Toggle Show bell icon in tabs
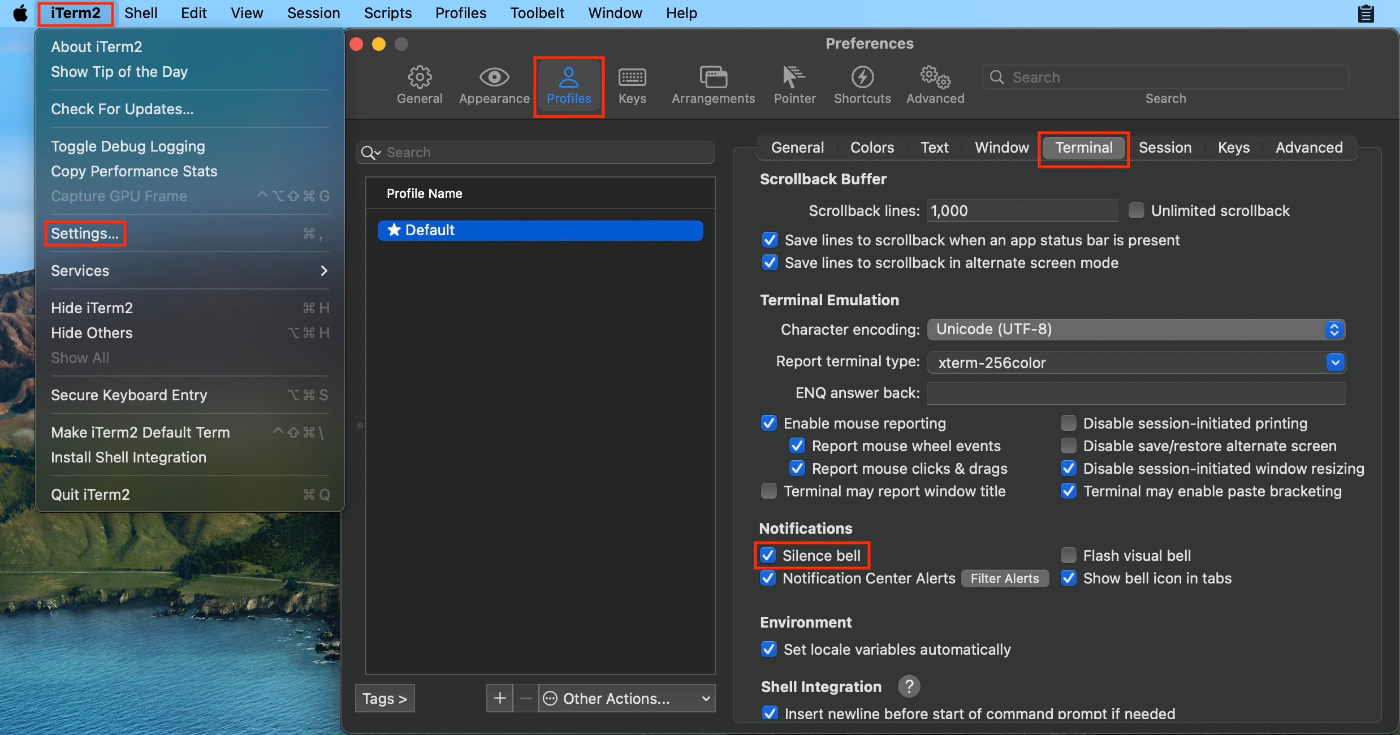 click(x=1069, y=578)
